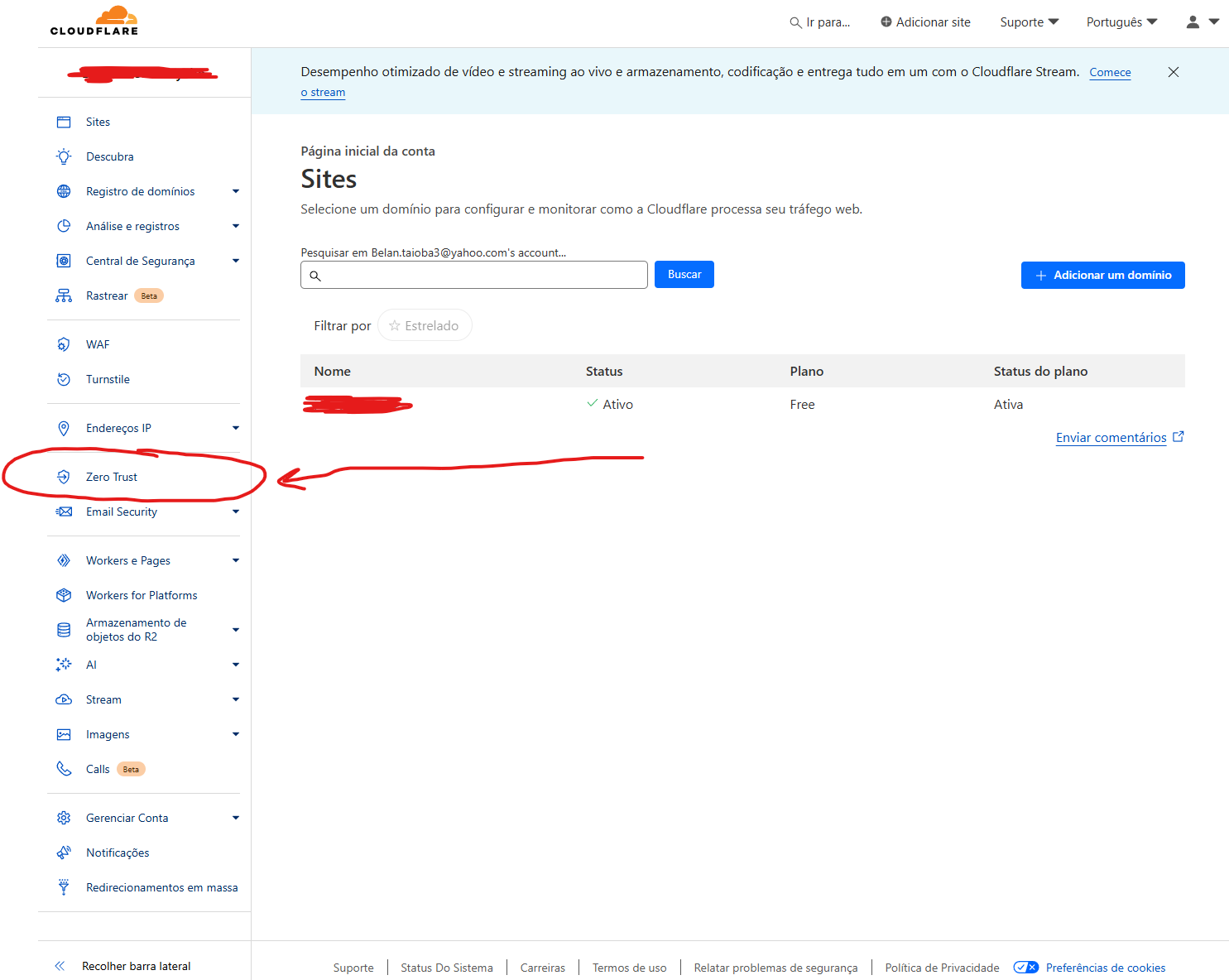
Task: Expand Análise e registros submenu arrow
Action: 236,226
